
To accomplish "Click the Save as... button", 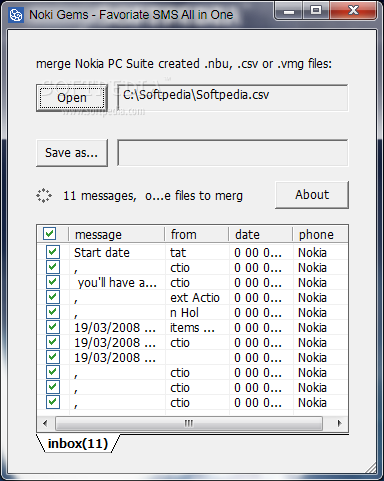I will pos(72,153).
